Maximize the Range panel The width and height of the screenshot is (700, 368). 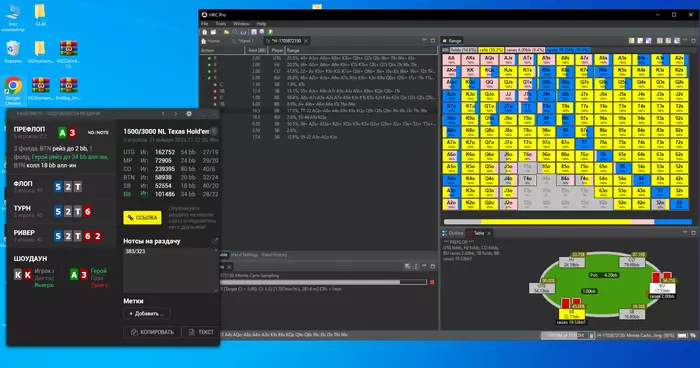[x=694, y=41]
